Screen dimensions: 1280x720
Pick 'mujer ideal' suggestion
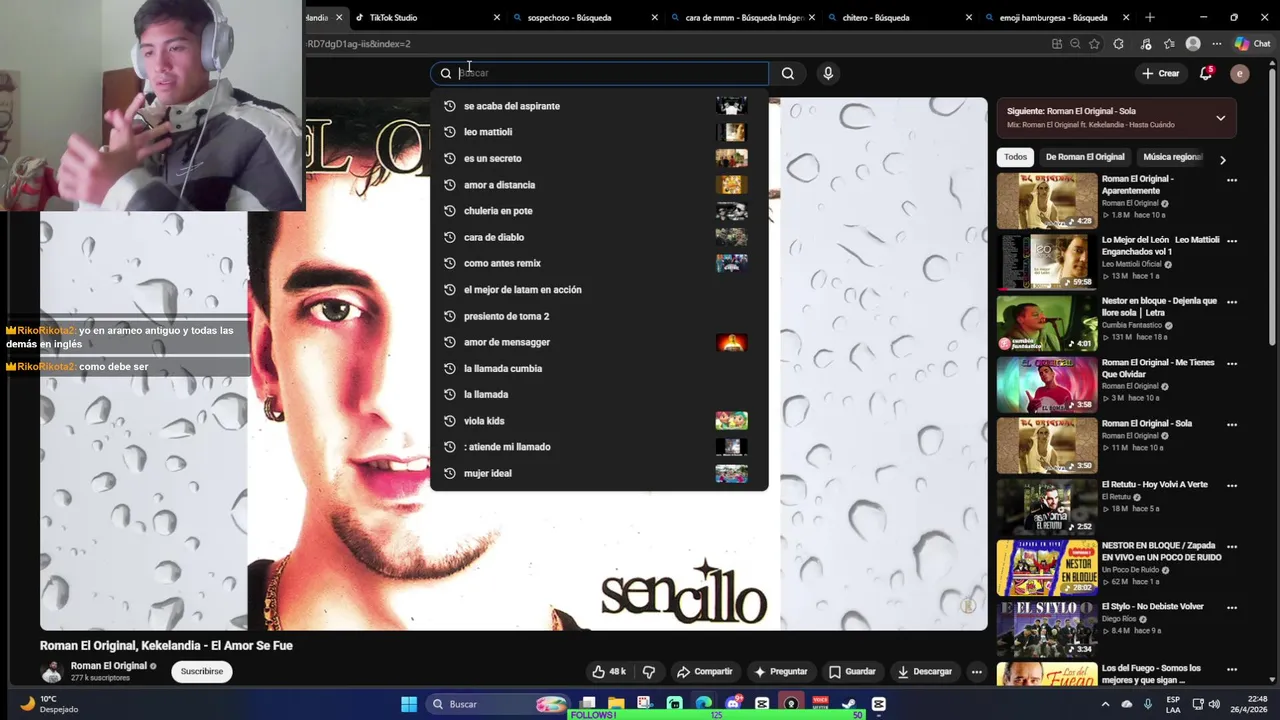(x=599, y=473)
